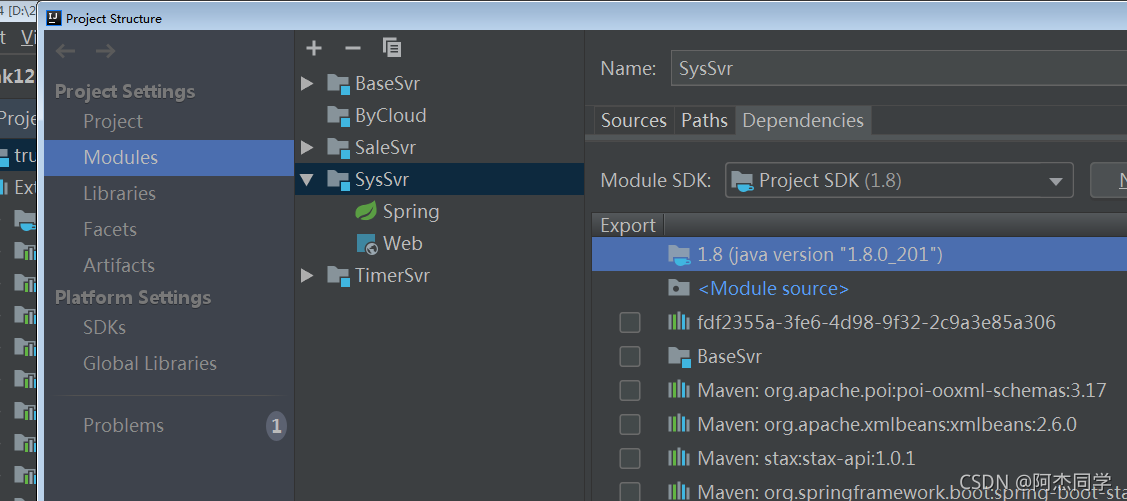
Task: Open the Problems section
Action: [x=124, y=426]
